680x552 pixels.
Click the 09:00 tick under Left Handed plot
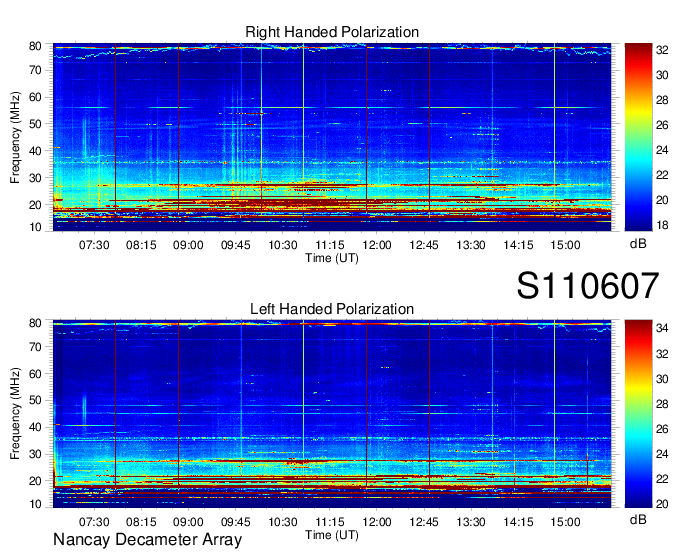[188, 522]
